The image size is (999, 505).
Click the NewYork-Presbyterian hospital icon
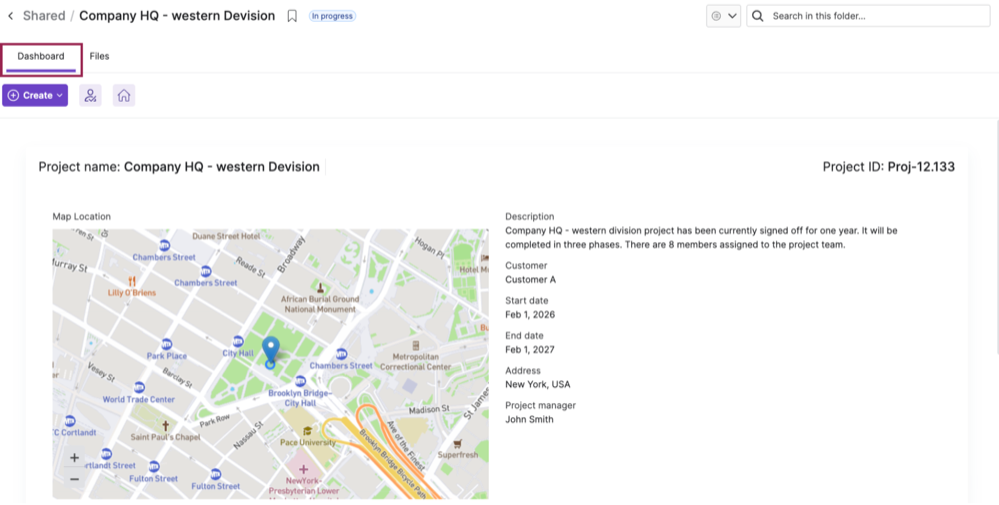[303, 470]
